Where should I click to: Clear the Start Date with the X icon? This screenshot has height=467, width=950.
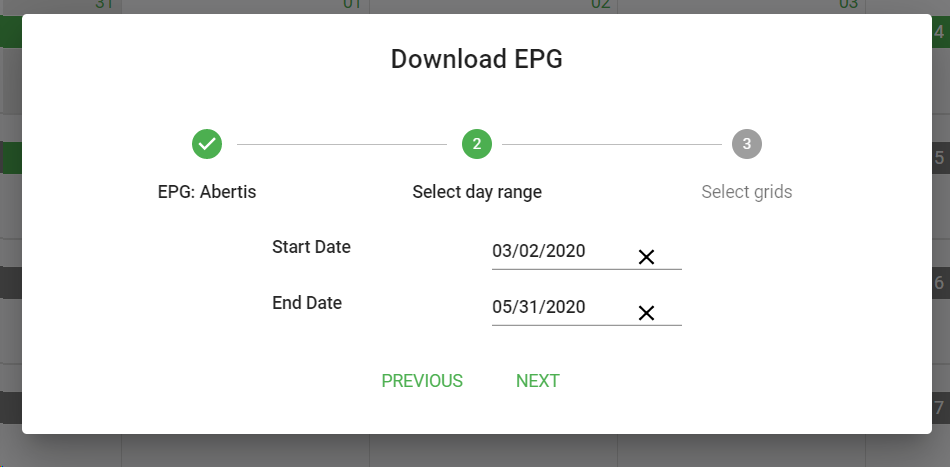[646, 257]
